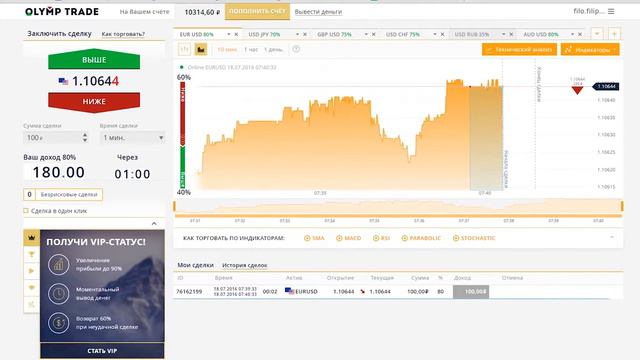Click the red НИЖЕ (lower) trade button

coord(94,102)
